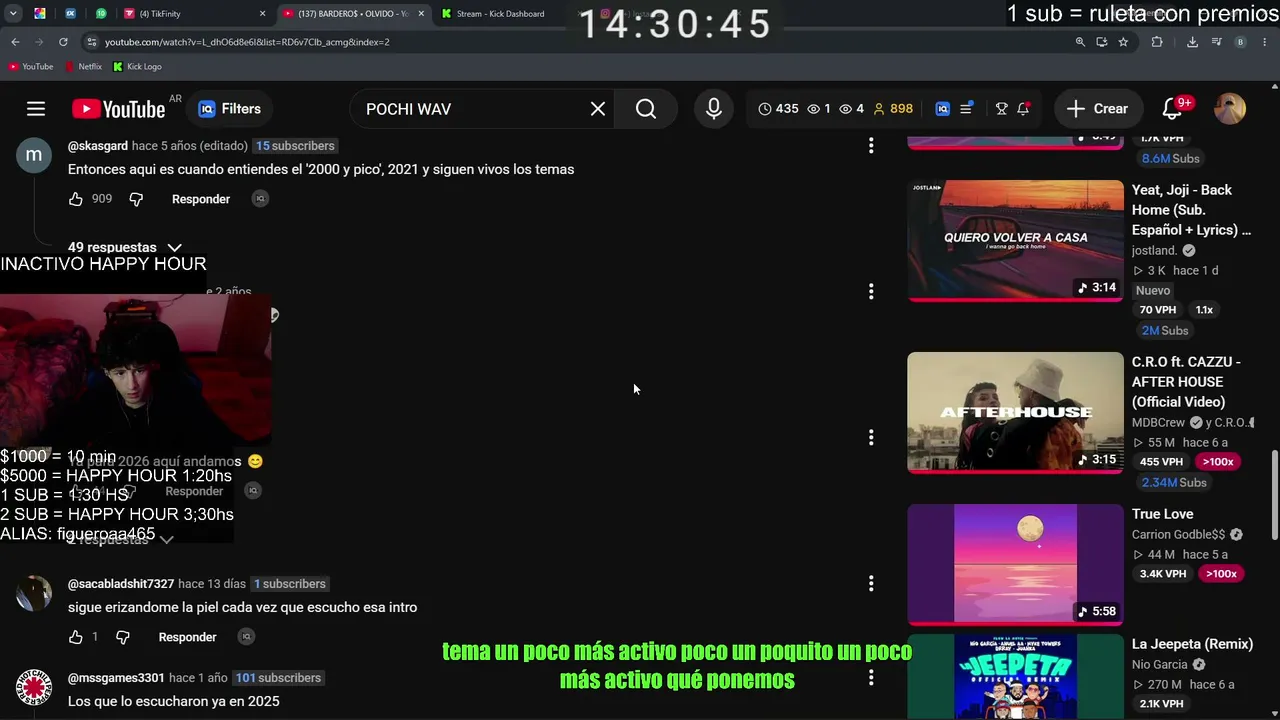Open the @skasgard channel link
The width and height of the screenshot is (1280, 720).
point(98,146)
